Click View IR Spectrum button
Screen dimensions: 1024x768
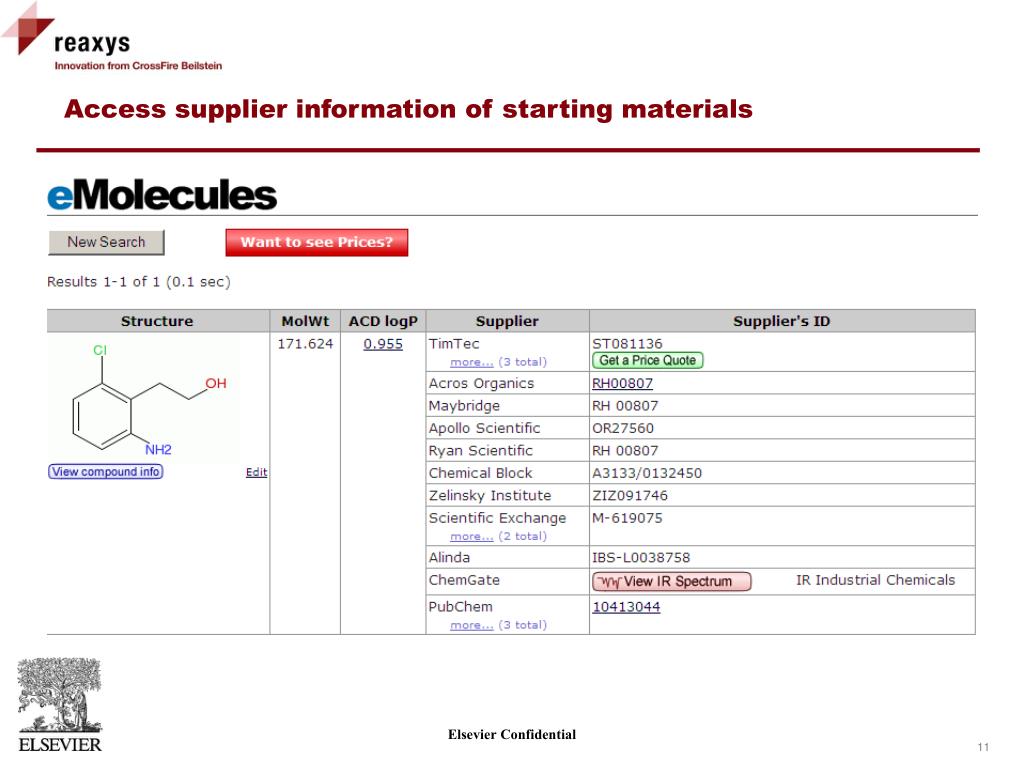pos(672,581)
